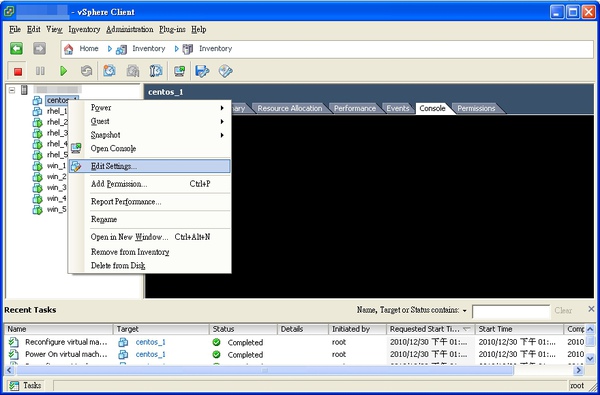The image size is (600, 395).
Task: Click the Recent Tasks horizontal scrollbar
Action: 264,370
